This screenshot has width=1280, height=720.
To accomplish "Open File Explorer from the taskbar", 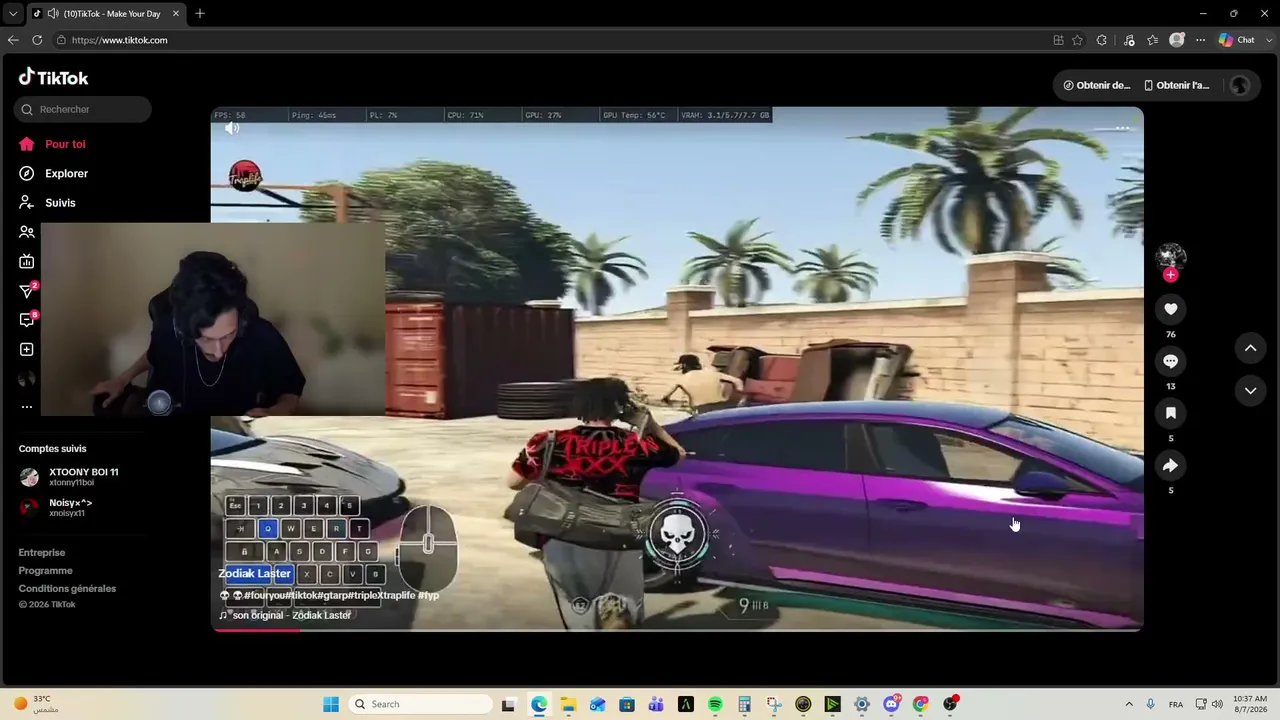I will pos(568,704).
